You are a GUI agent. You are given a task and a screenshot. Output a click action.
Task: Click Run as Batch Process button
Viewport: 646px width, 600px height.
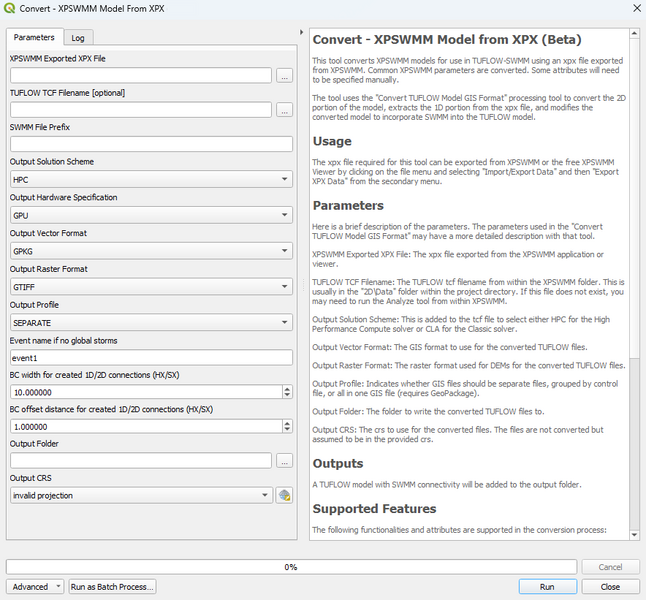pyautogui.click(x=112, y=587)
